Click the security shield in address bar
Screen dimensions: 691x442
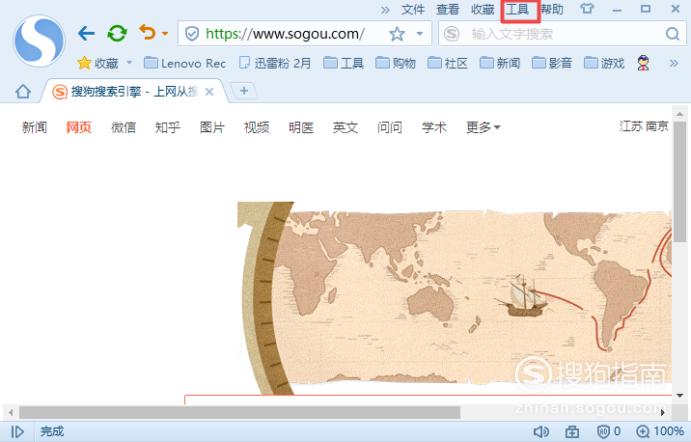192,33
